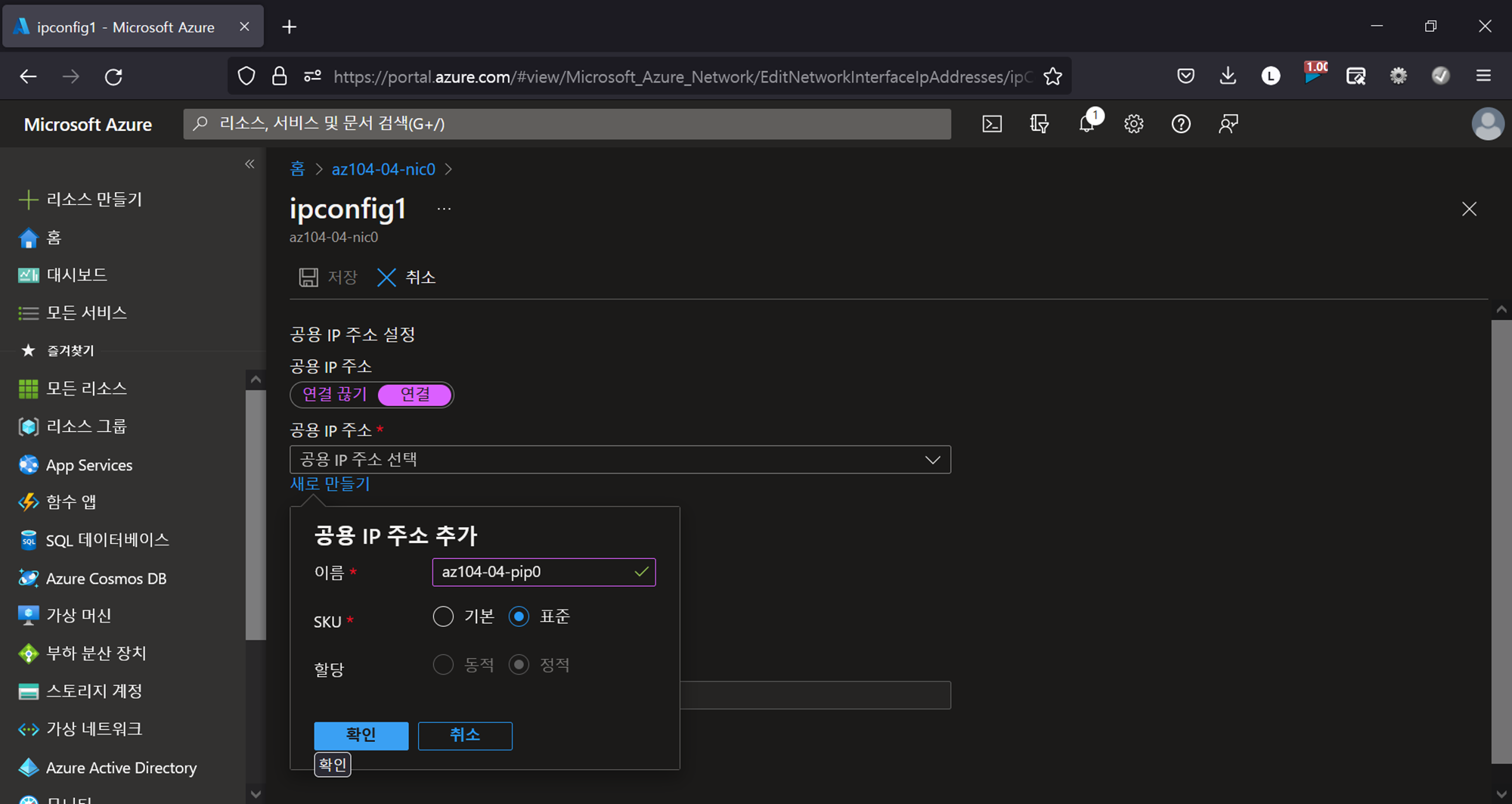This screenshot has height=804, width=1512.
Task: Click the site padlock icon
Action: (x=279, y=76)
